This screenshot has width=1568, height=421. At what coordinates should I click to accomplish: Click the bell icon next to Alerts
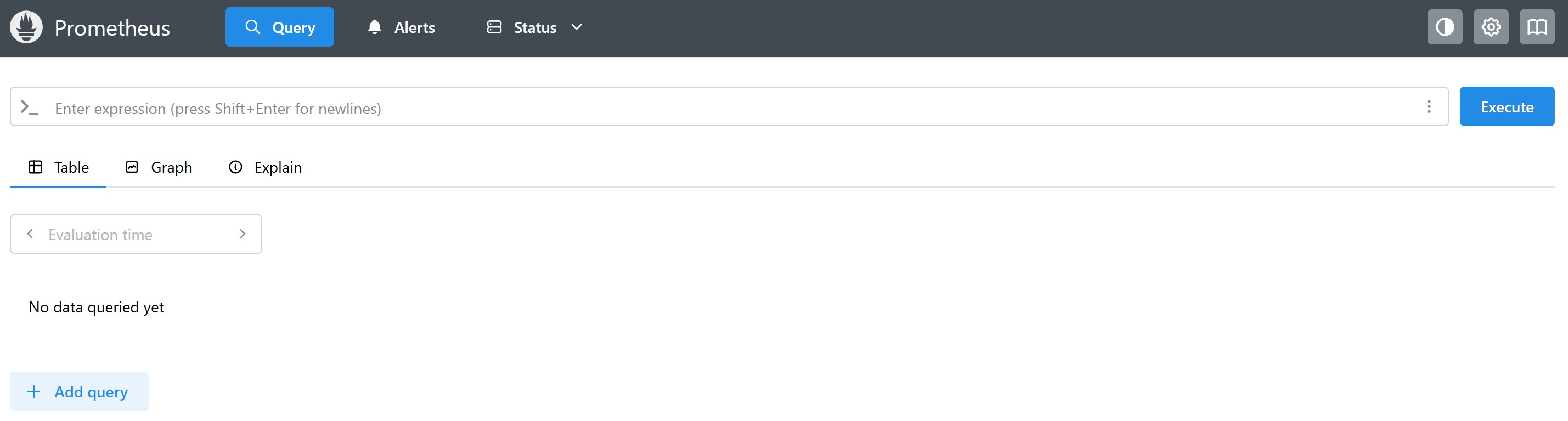[374, 27]
